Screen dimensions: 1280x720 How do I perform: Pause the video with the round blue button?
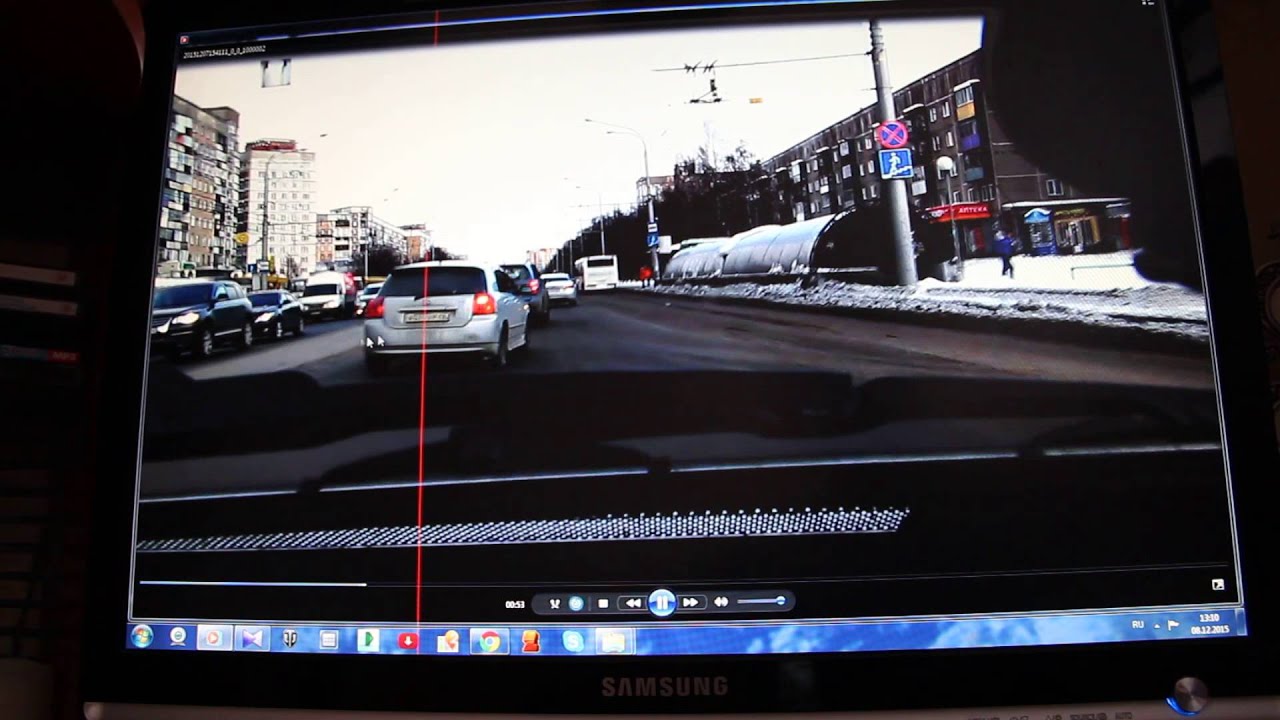coord(661,602)
